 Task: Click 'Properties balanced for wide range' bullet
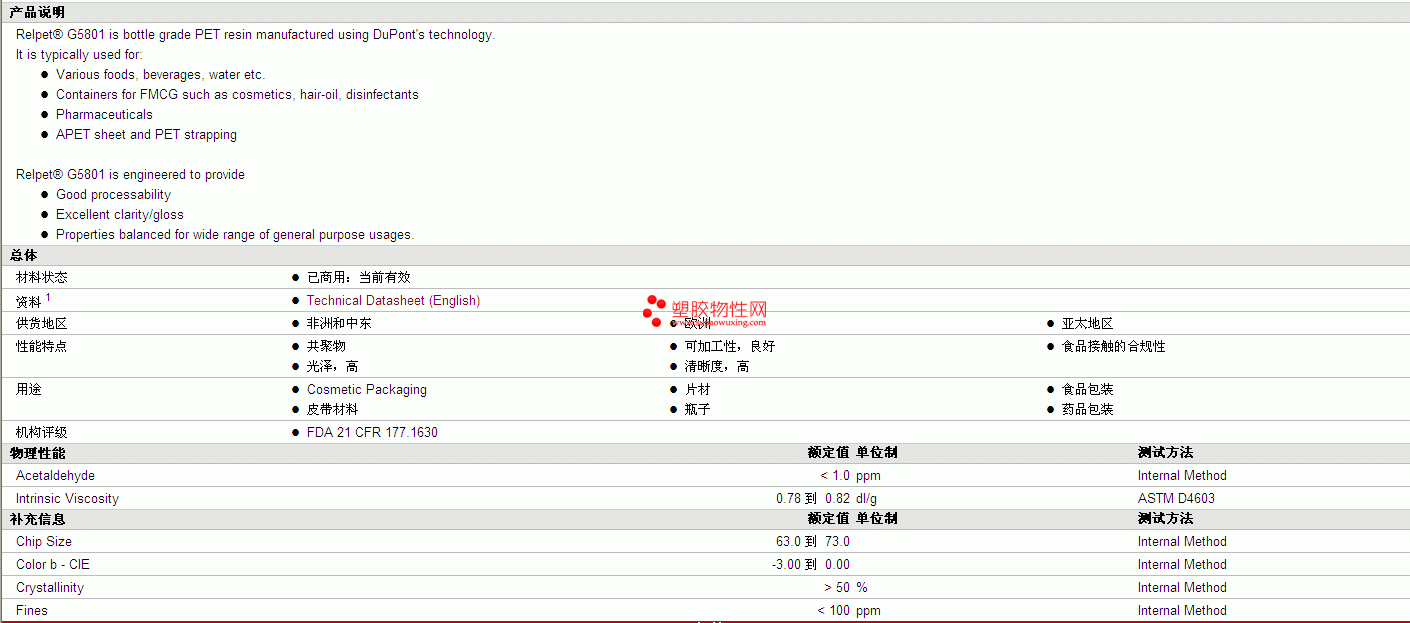(x=235, y=235)
